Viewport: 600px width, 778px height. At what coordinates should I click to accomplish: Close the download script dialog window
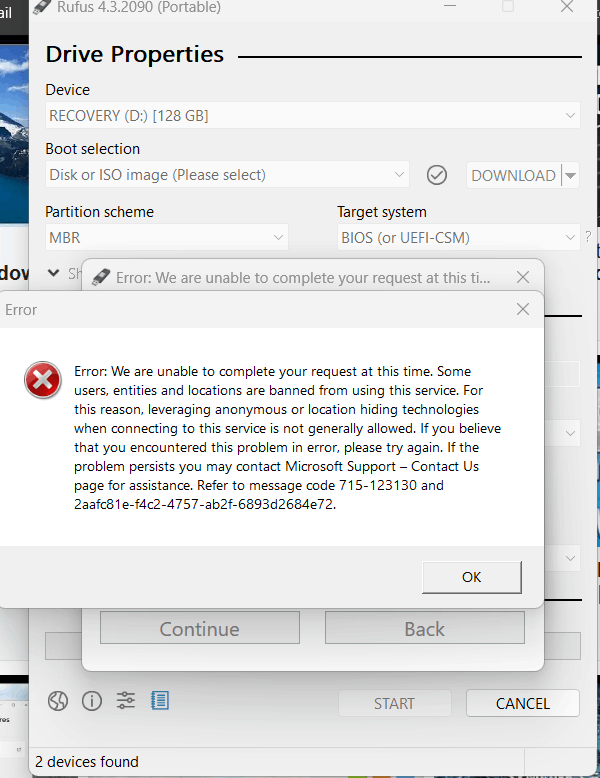click(x=523, y=277)
